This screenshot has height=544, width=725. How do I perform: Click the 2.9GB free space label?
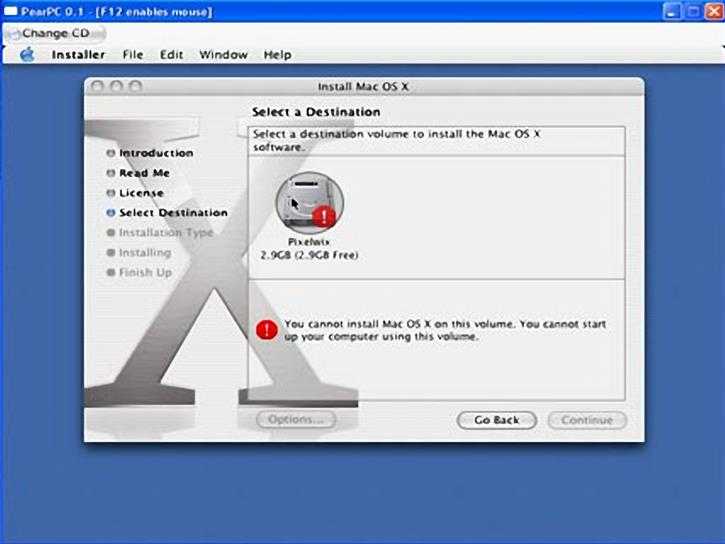(x=309, y=255)
